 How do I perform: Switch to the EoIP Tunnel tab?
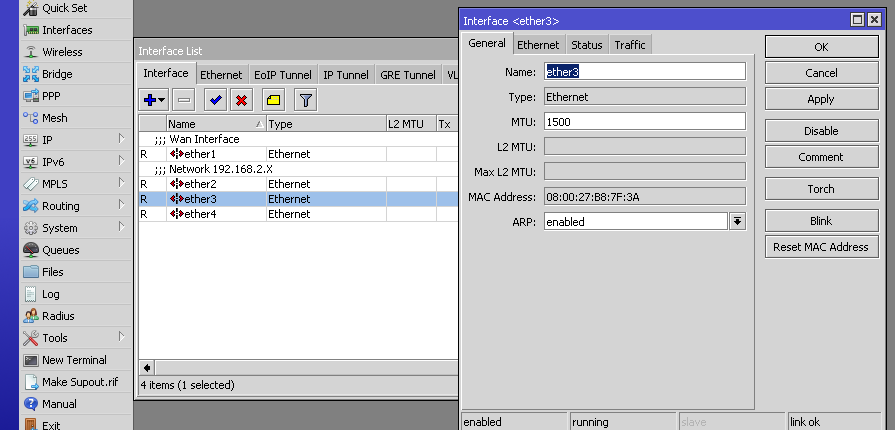(283, 75)
